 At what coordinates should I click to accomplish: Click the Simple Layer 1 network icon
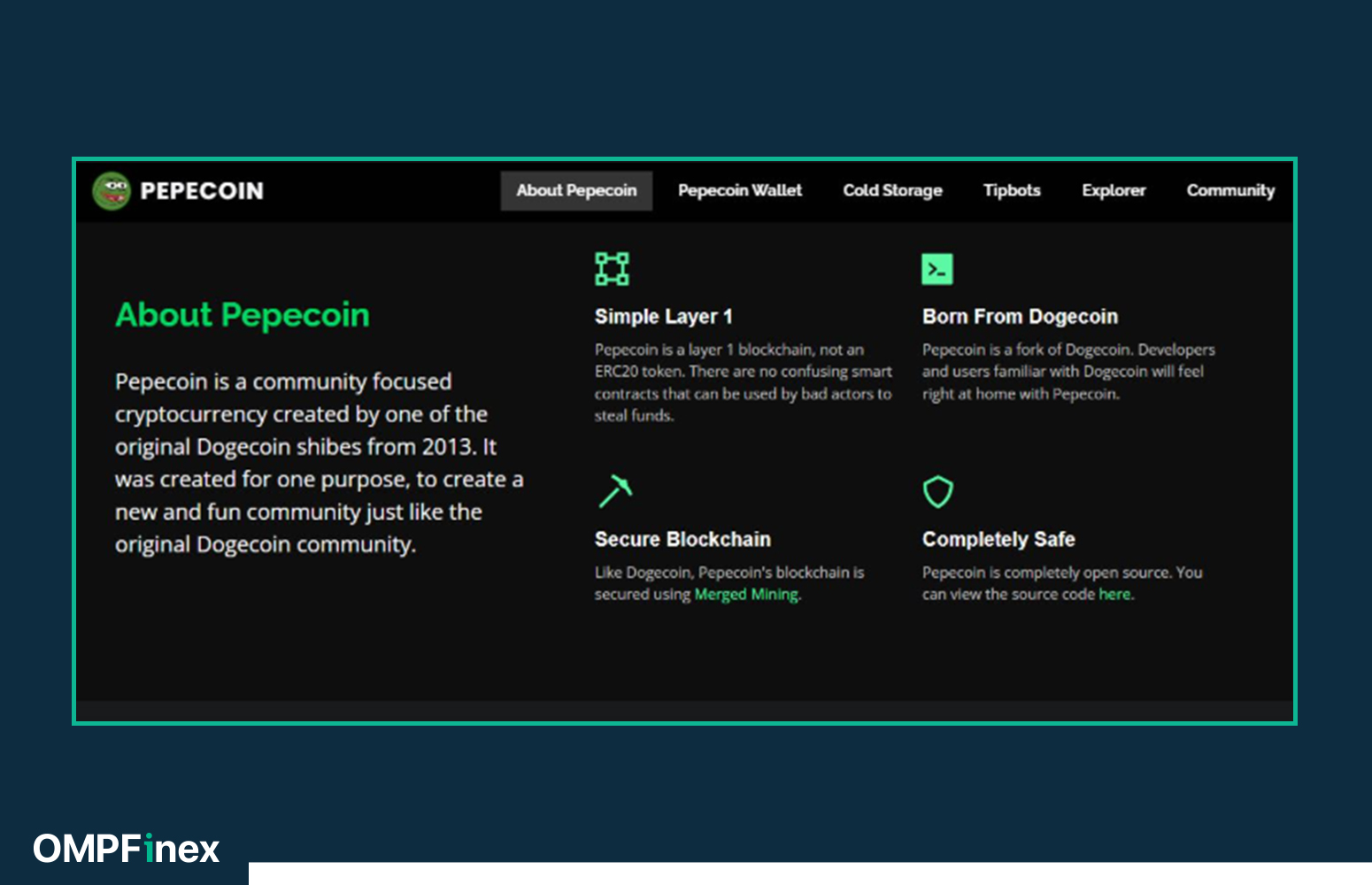612,269
